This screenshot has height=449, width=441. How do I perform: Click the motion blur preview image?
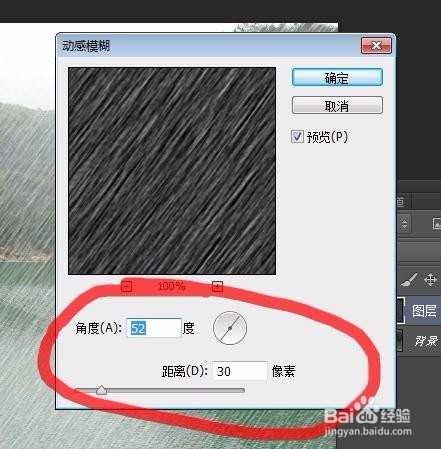pos(172,171)
